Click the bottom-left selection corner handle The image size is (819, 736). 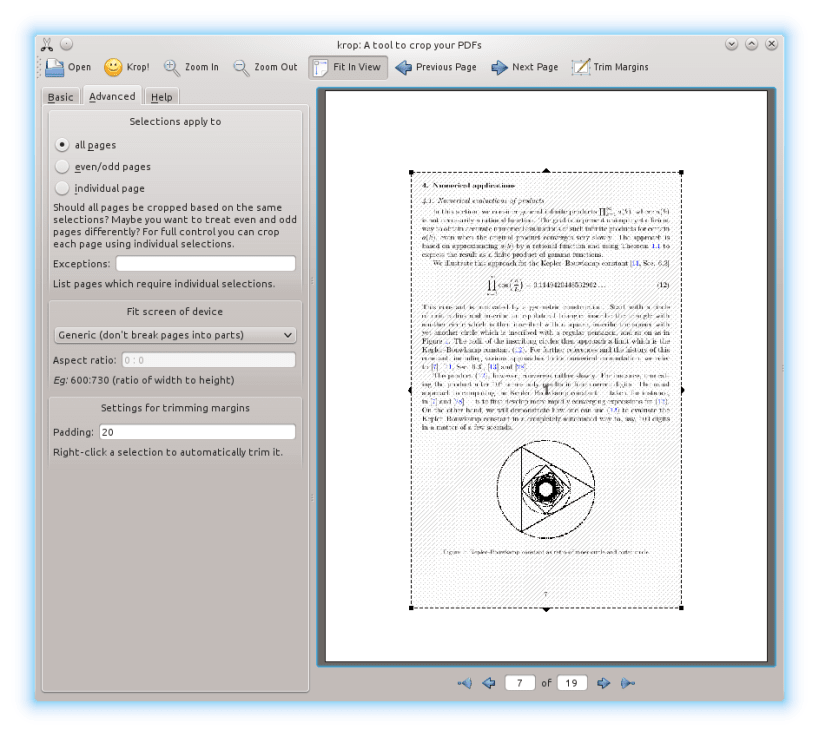point(412,608)
